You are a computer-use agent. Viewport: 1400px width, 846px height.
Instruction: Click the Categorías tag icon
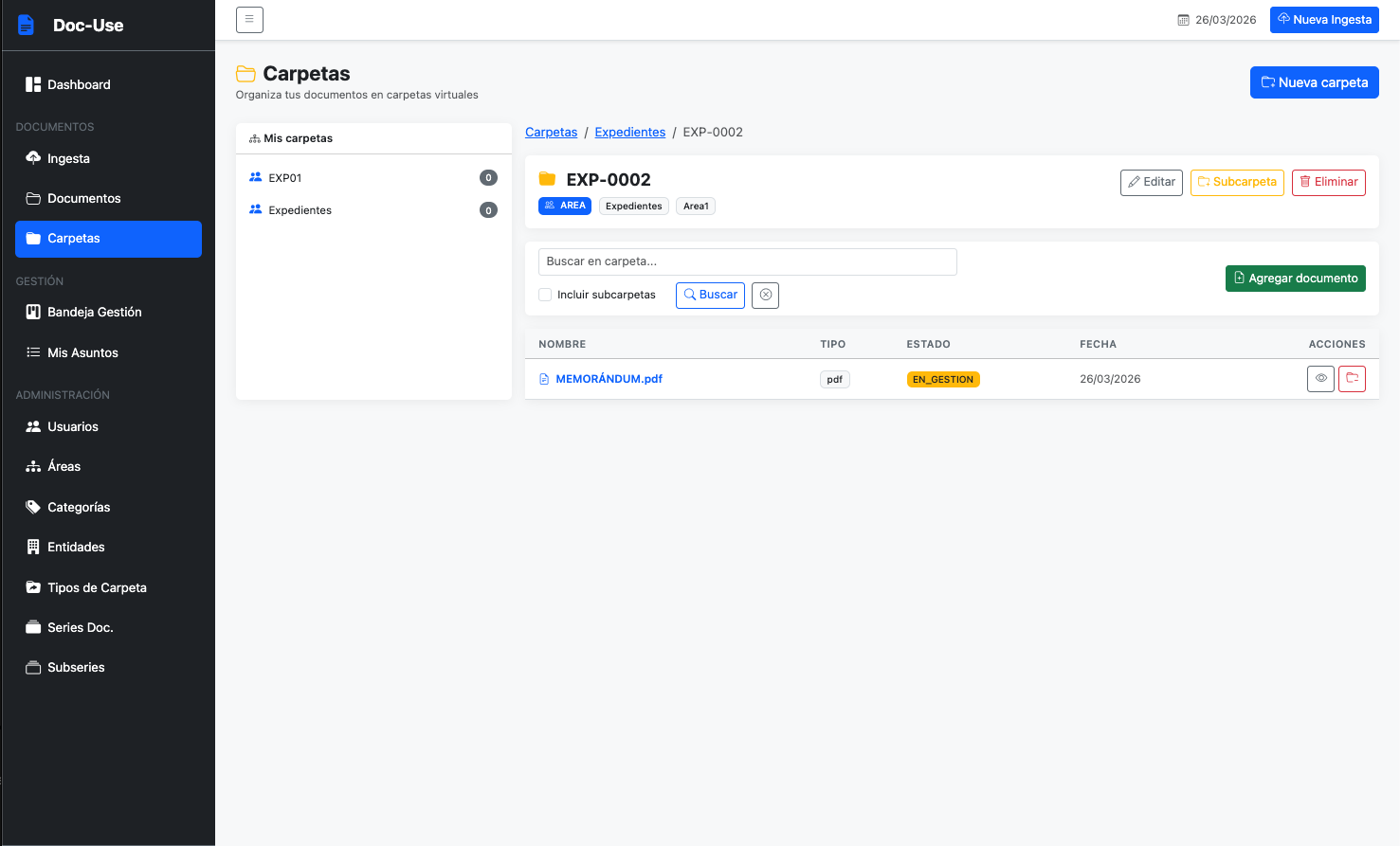click(31, 507)
